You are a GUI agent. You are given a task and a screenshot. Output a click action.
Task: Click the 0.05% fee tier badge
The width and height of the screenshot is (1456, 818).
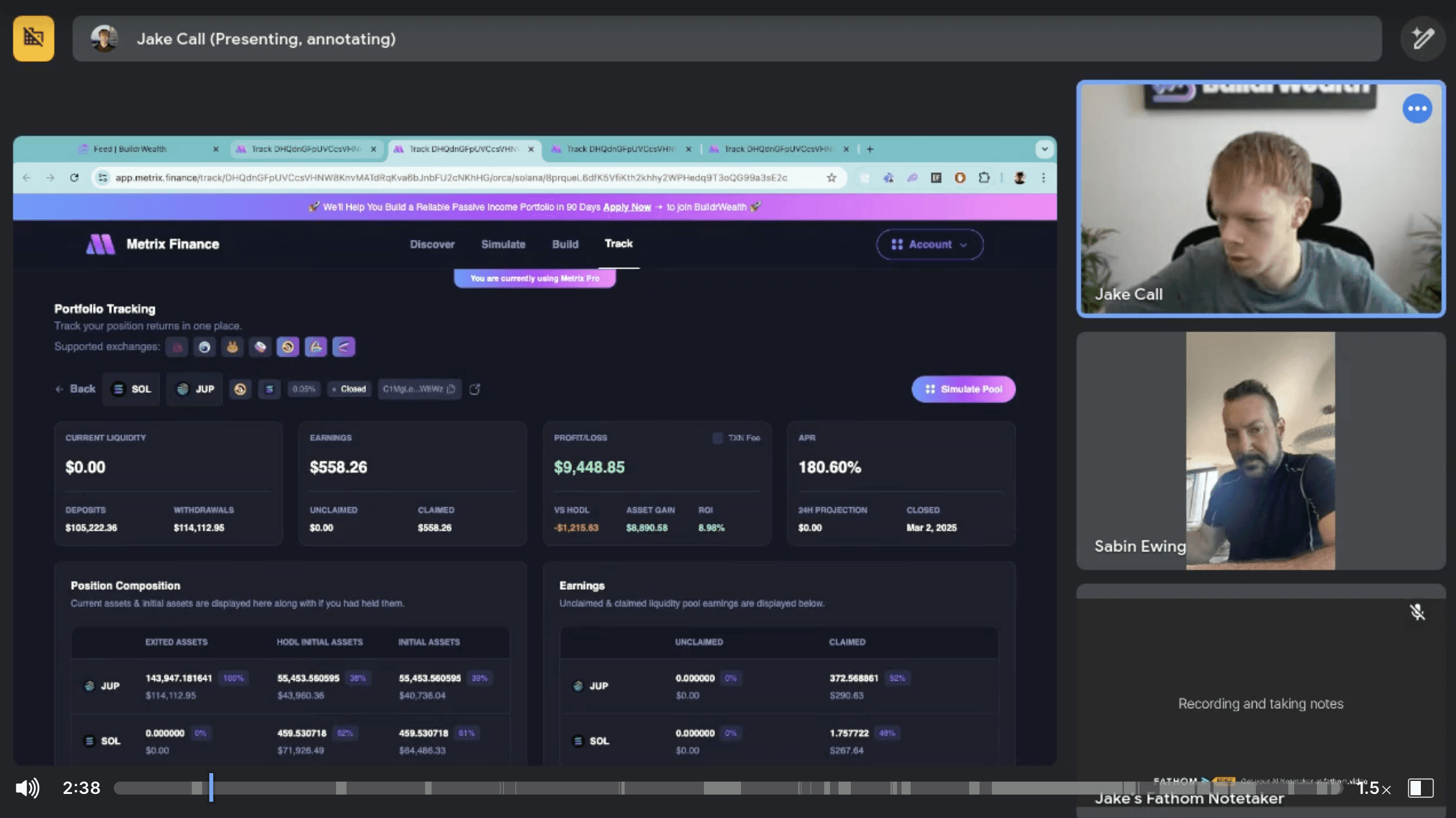tap(304, 389)
